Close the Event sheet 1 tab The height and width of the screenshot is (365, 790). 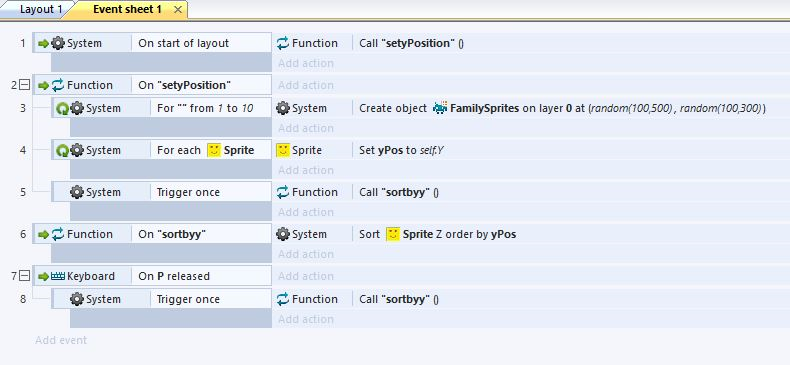(x=177, y=10)
